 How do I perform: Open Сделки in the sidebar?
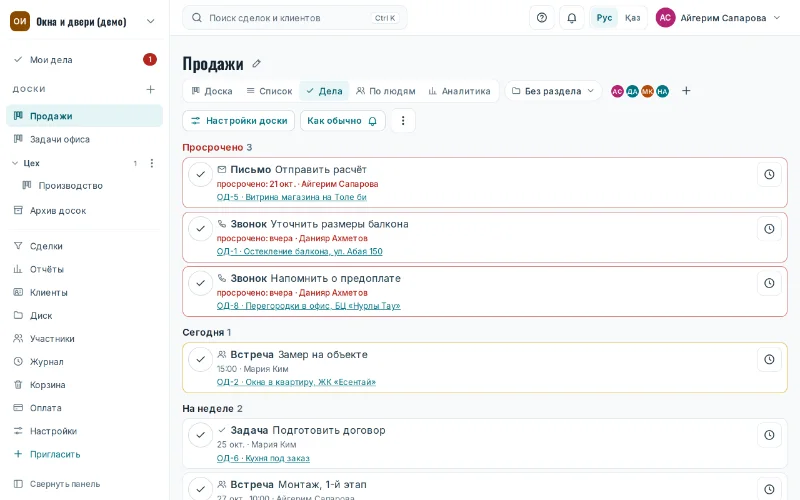84,246
